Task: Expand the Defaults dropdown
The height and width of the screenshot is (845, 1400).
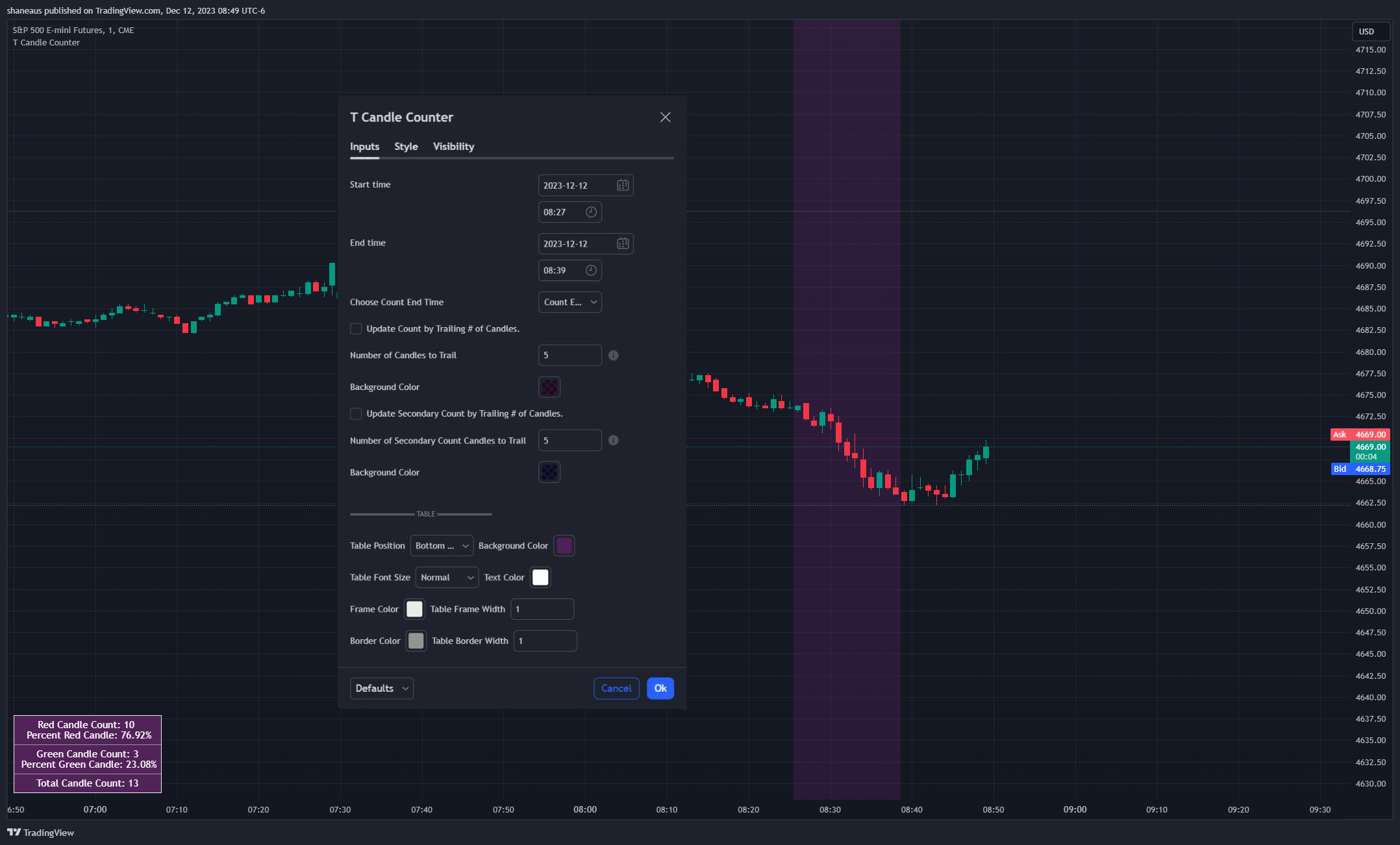Action: click(x=382, y=689)
